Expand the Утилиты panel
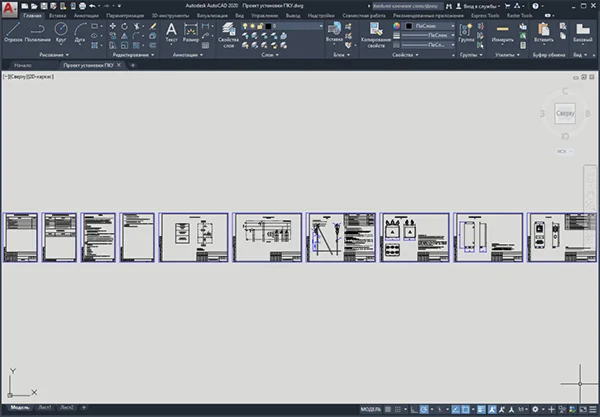This screenshot has height=417, width=600. coord(507,55)
